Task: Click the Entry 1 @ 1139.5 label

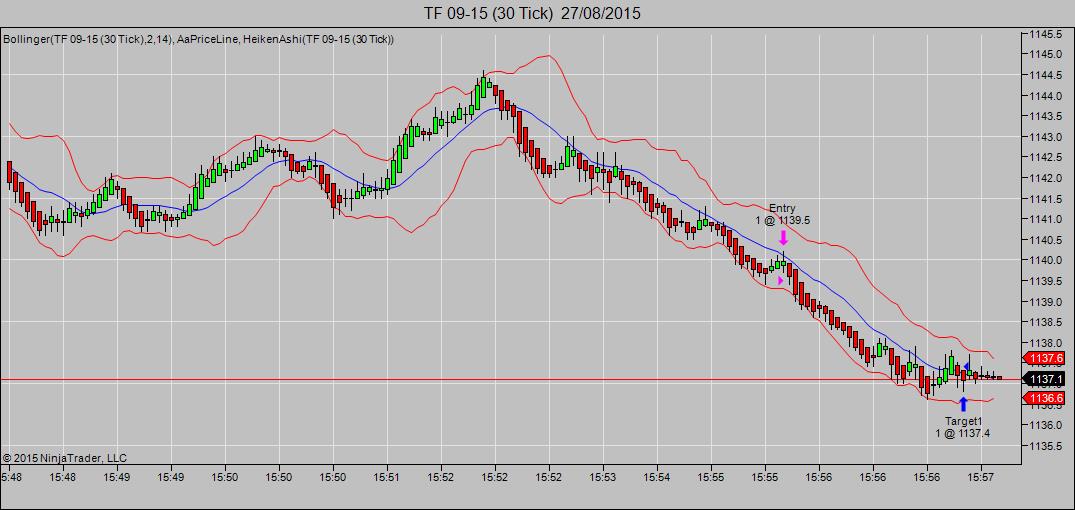Action: tap(783, 214)
